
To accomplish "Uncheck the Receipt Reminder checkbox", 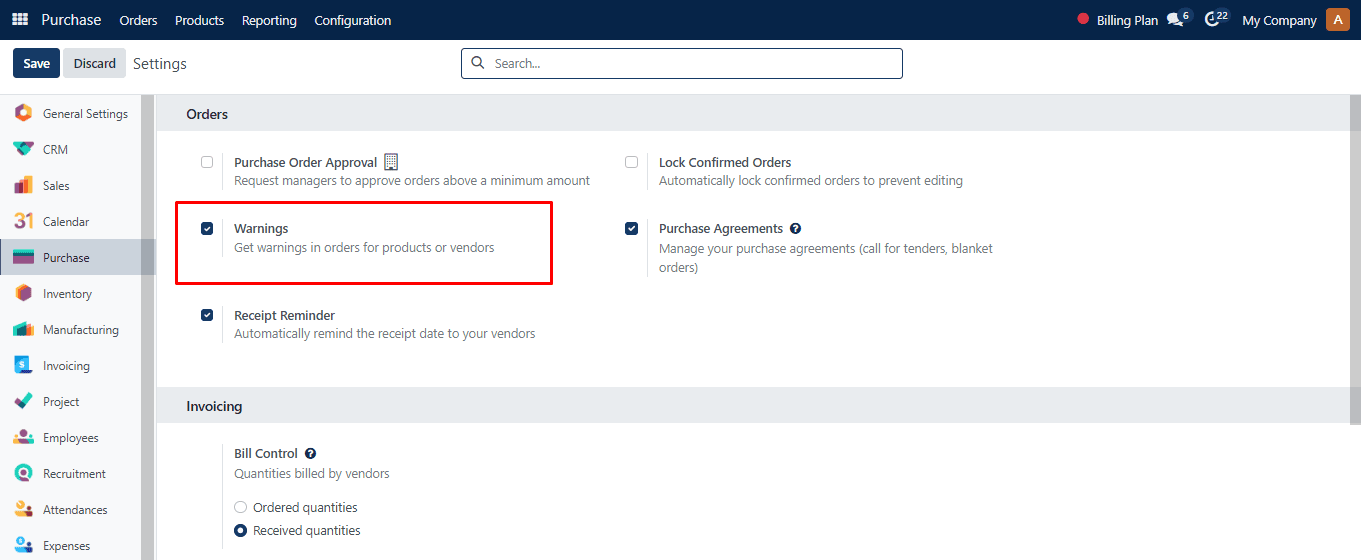I will point(207,315).
